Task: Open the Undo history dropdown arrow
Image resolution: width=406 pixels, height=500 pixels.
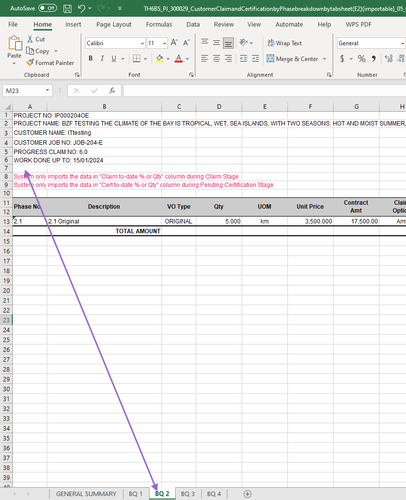Action: 90,8
